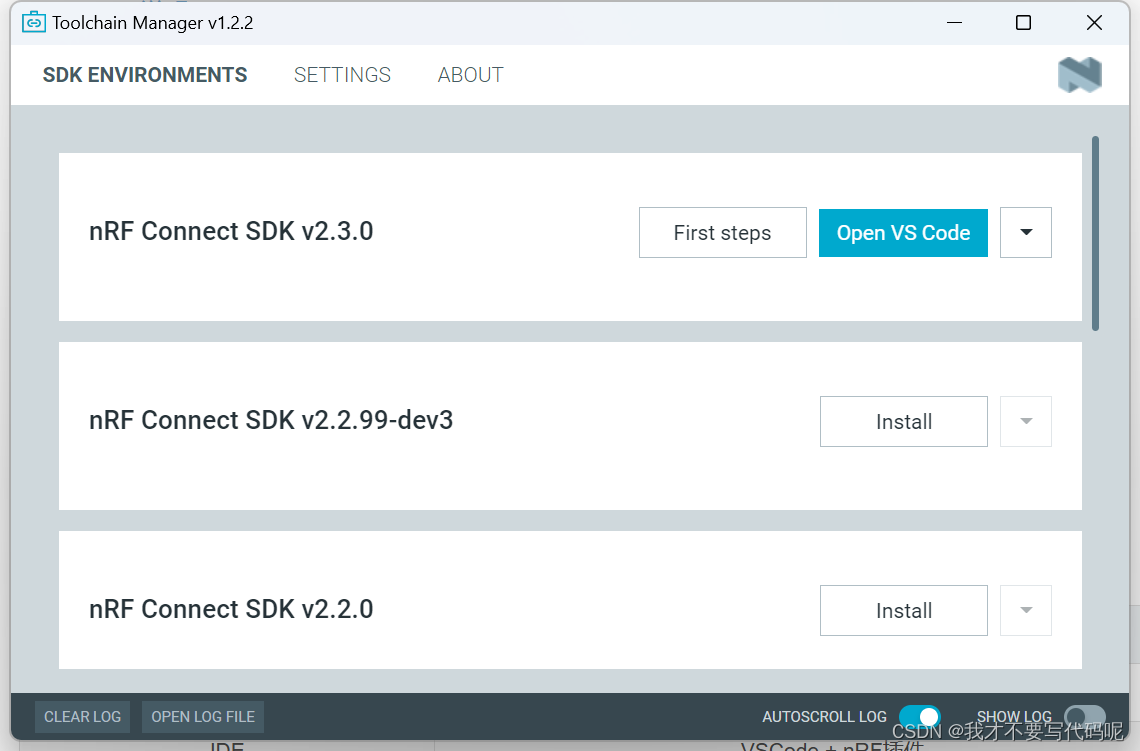1140x751 pixels.
Task: Open the About tab
Action: 470,75
